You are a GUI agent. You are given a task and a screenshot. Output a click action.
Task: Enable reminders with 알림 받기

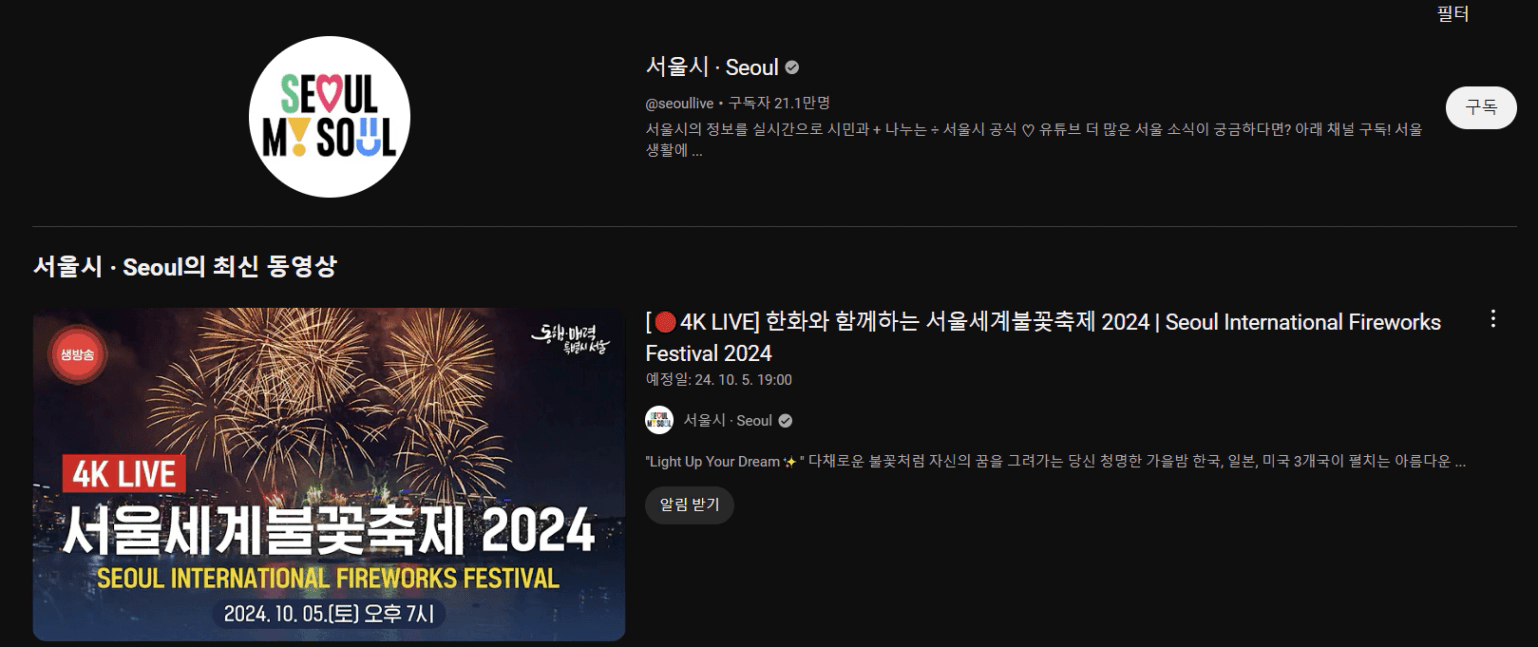689,505
